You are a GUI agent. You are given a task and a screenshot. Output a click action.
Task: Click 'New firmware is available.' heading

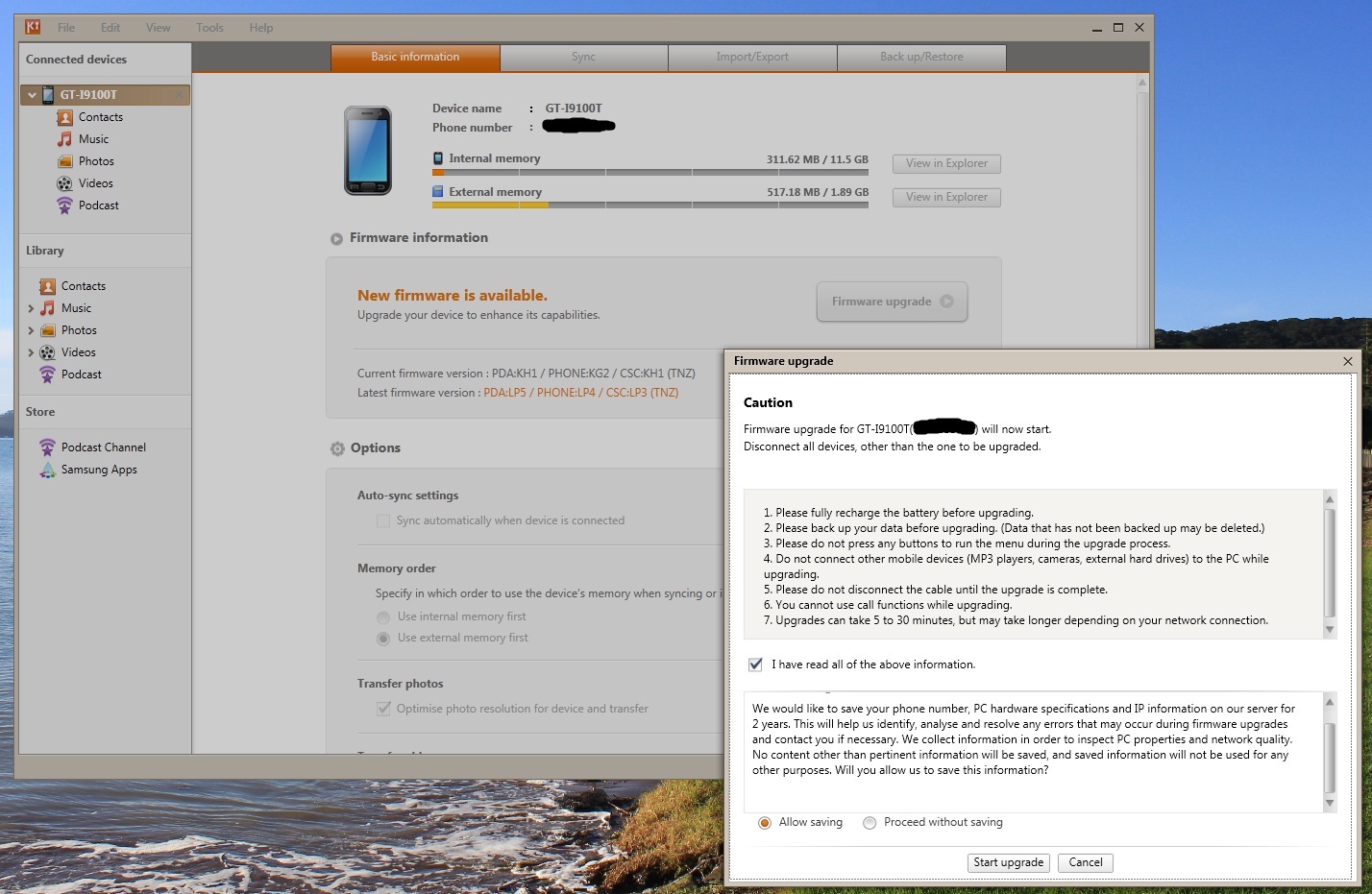453,296
